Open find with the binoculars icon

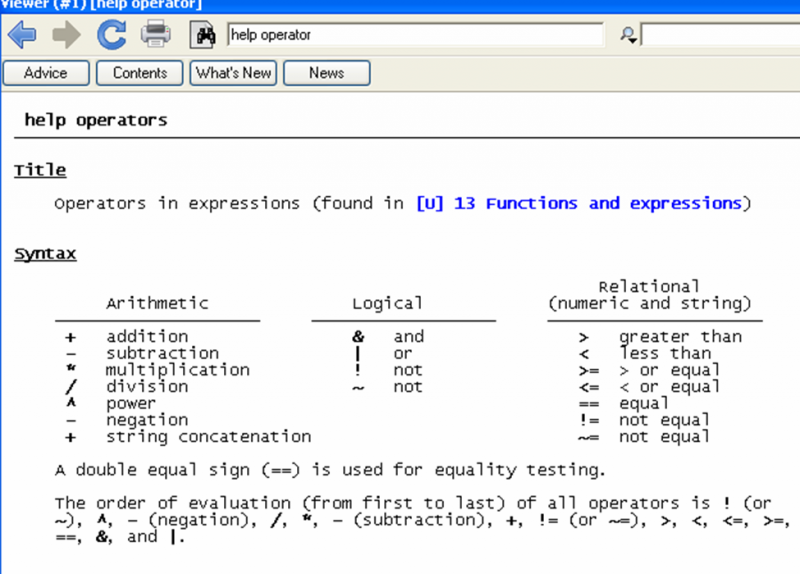tap(204, 35)
